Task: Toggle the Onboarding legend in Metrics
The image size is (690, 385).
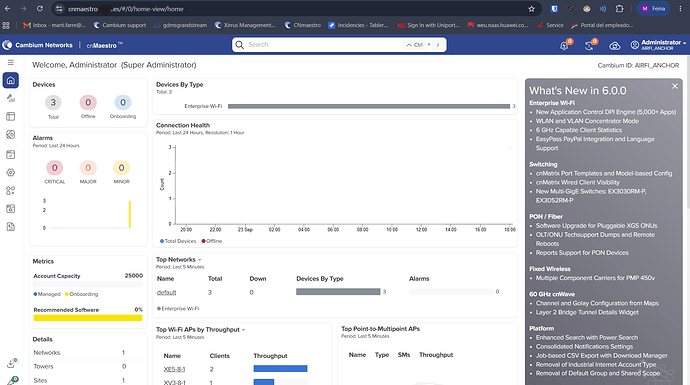Action: tap(81, 294)
